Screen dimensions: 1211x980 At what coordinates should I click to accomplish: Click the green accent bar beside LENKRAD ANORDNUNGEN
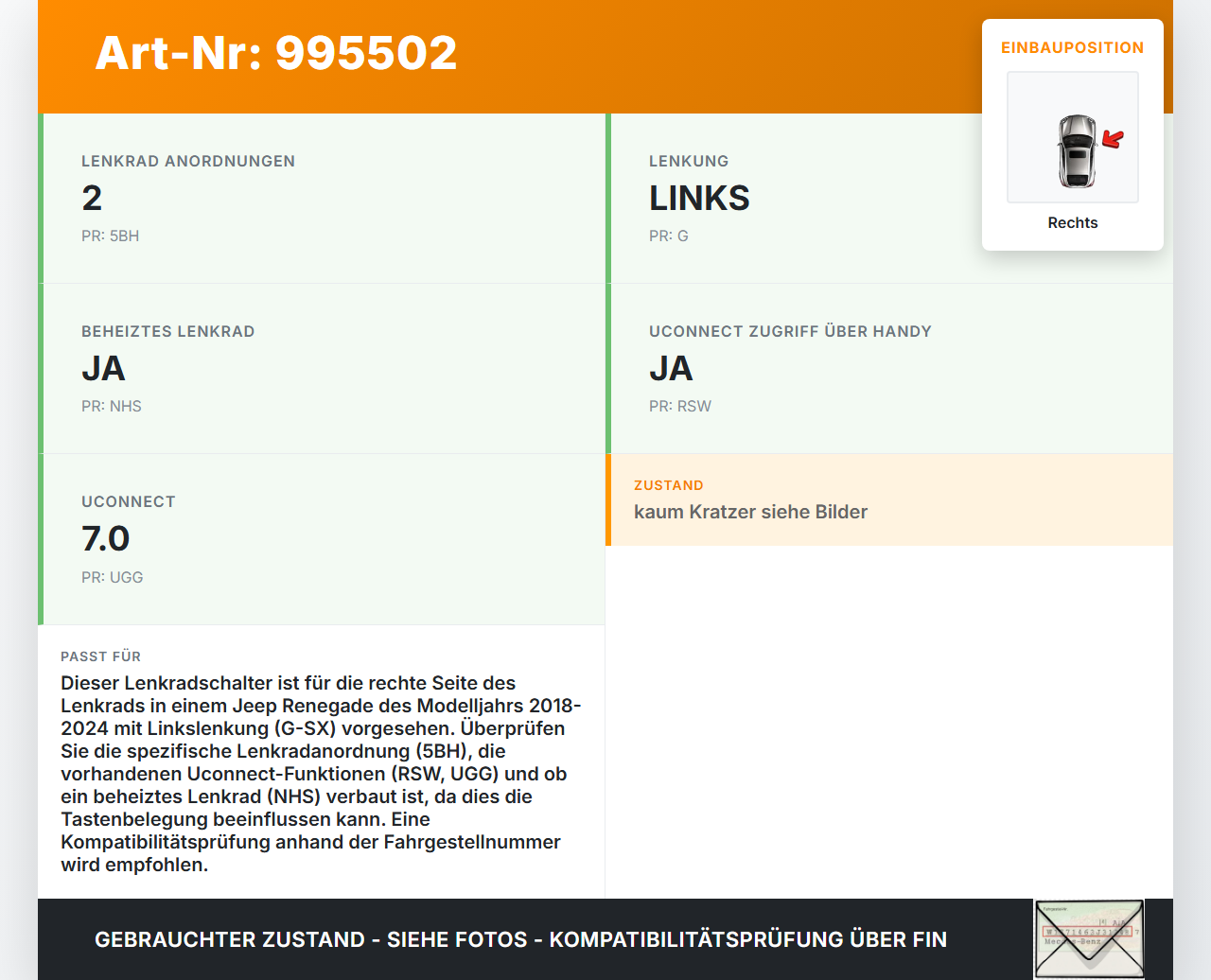(x=39, y=199)
